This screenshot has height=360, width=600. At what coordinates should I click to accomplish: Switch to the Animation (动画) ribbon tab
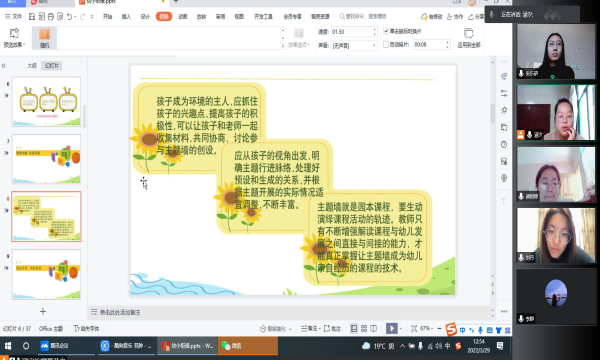[183, 16]
